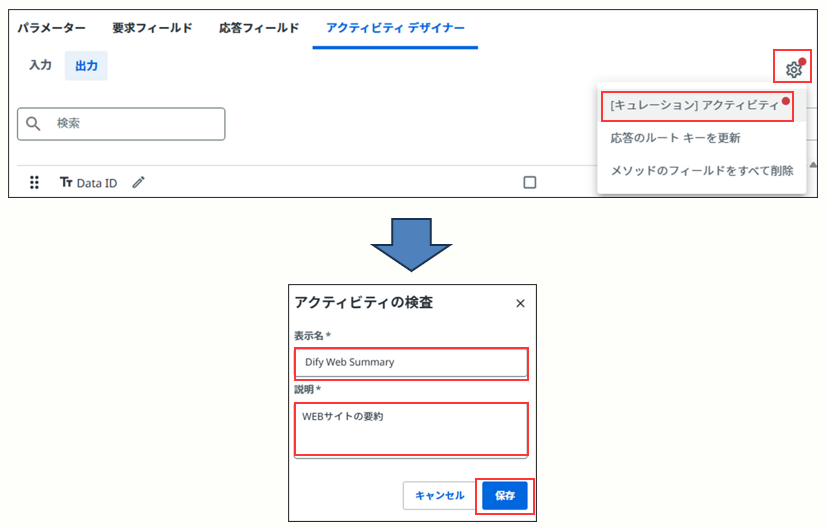Image resolution: width=828 pixels, height=527 pixels.
Task: Select the アクティビティ デザイナー tab
Action: pyautogui.click(x=395, y=28)
